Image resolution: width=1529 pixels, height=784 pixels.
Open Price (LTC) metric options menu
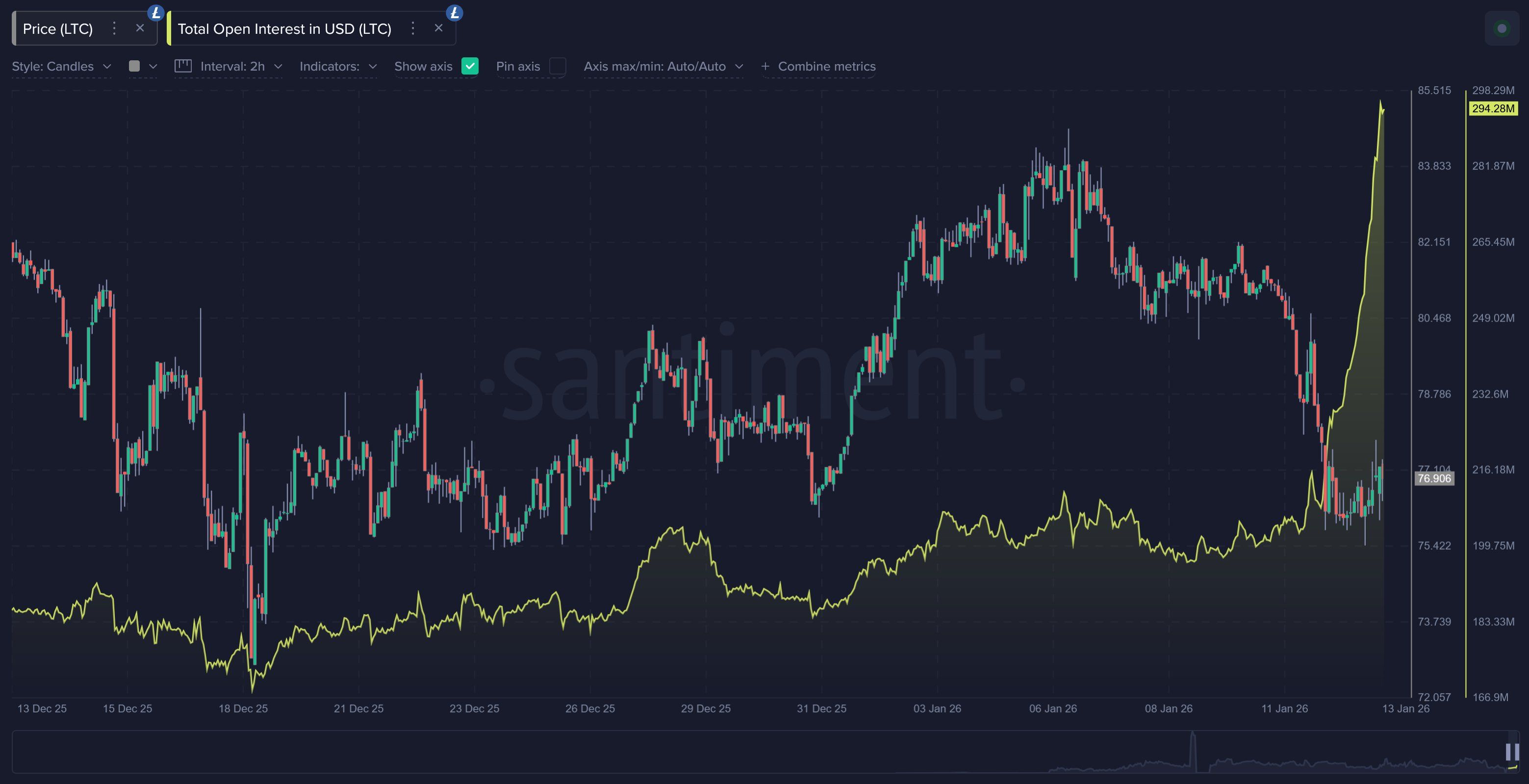point(115,28)
